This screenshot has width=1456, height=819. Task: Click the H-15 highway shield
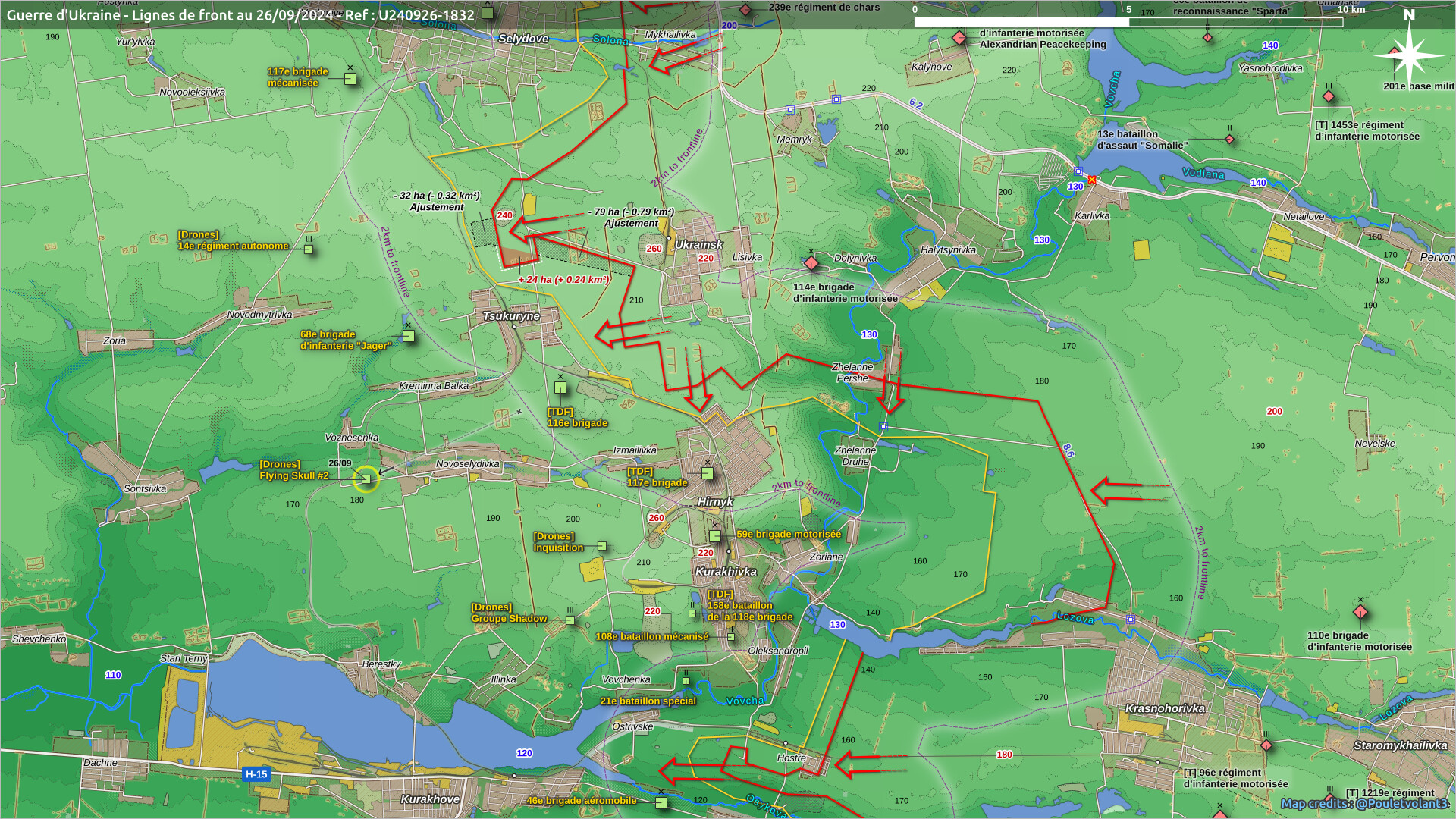coord(256,774)
